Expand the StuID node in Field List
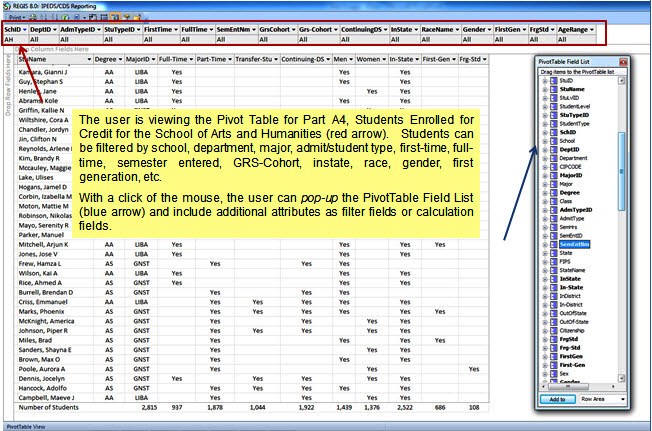This screenshot has height=431, width=652. (545, 81)
